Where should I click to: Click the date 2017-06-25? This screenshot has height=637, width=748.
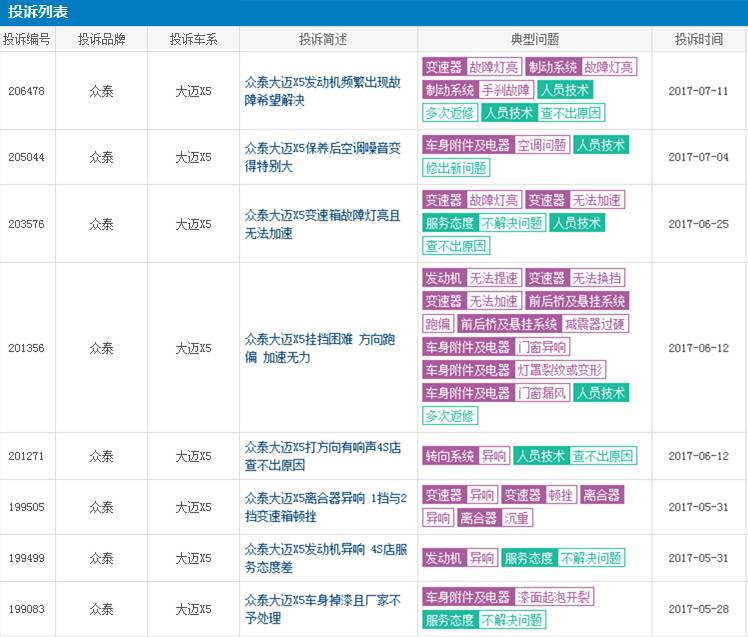(x=698, y=224)
